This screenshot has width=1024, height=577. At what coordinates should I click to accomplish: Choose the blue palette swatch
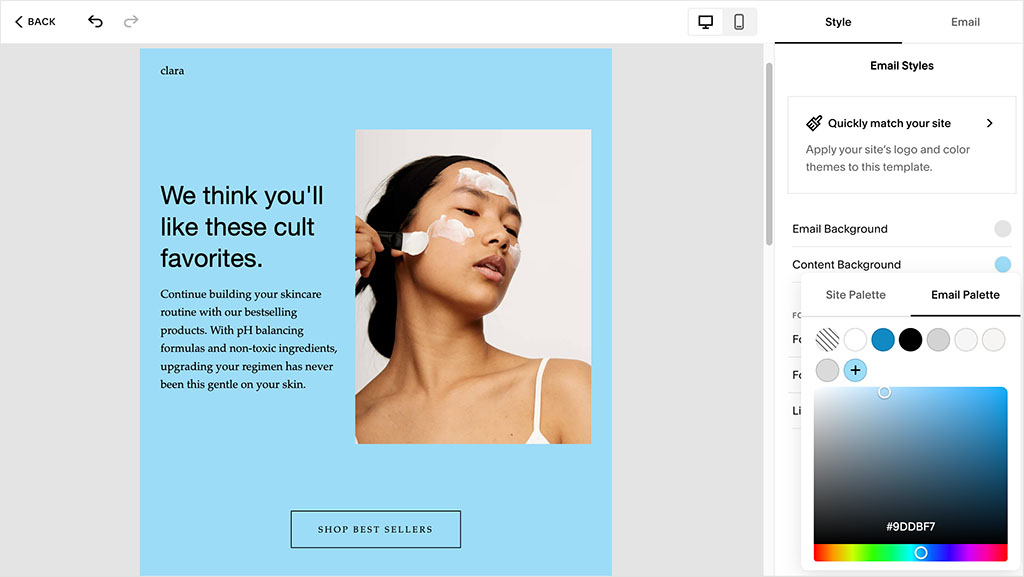click(x=882, y=339)
